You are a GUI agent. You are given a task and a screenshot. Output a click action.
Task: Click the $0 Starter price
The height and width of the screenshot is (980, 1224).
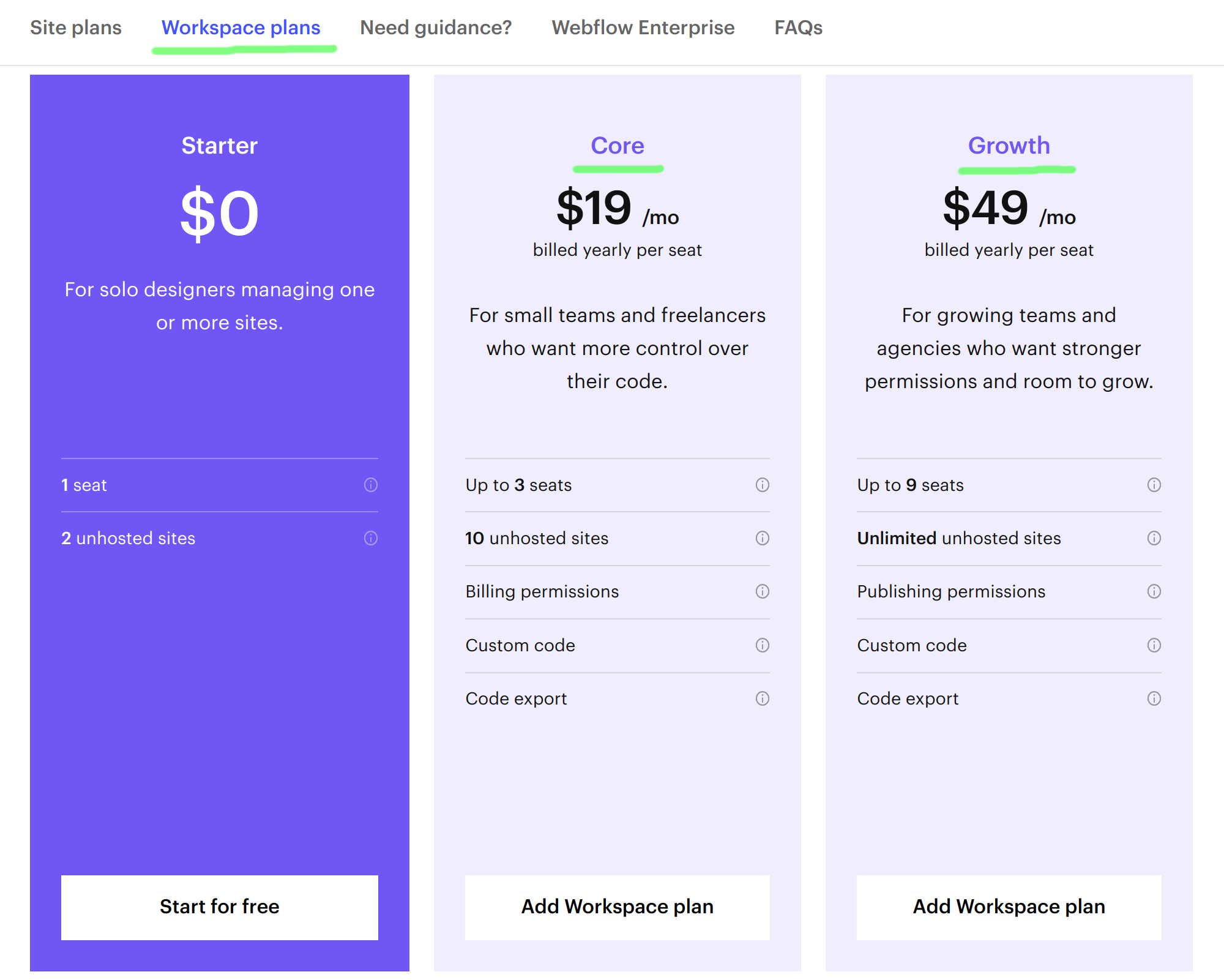pos(220,214)
